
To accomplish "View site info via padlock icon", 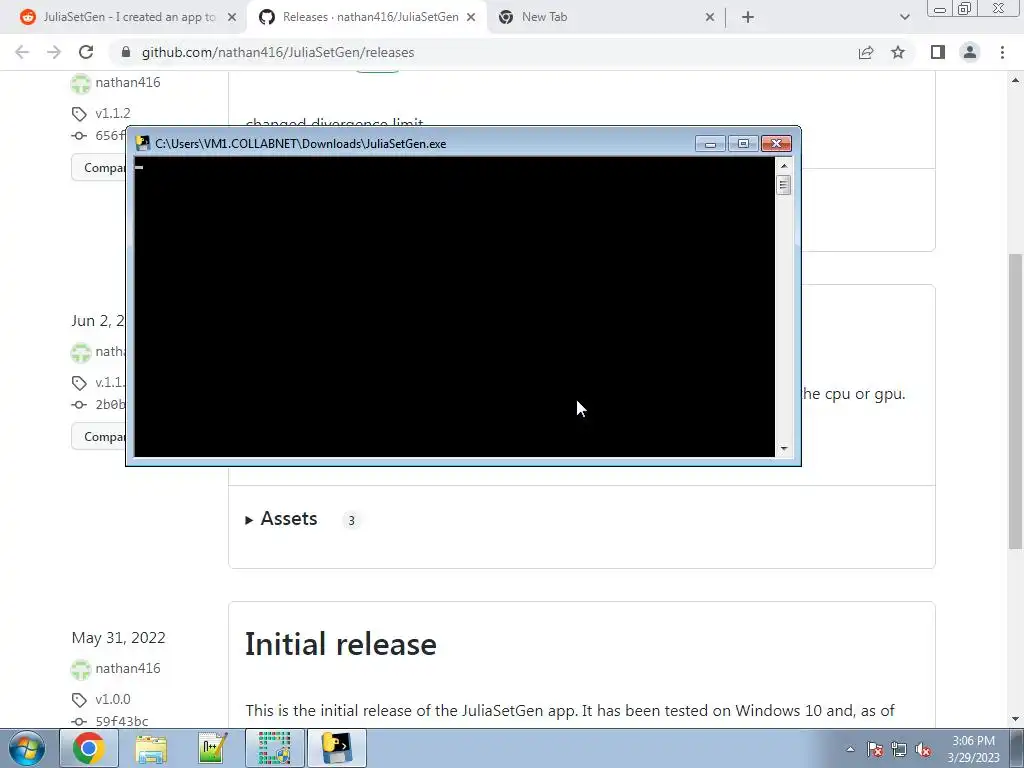I will click(126, 52).
